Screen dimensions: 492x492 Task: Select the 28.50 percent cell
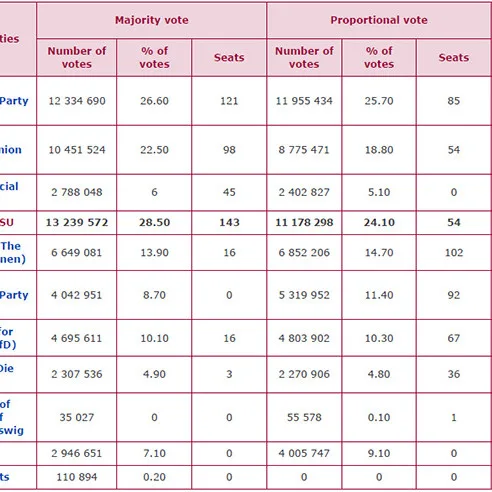click(x=154, y=222)
